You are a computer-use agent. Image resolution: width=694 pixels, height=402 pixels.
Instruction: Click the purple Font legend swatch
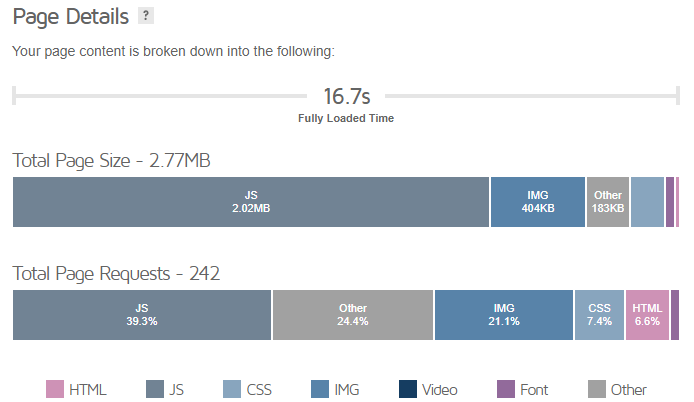point(506,389)
